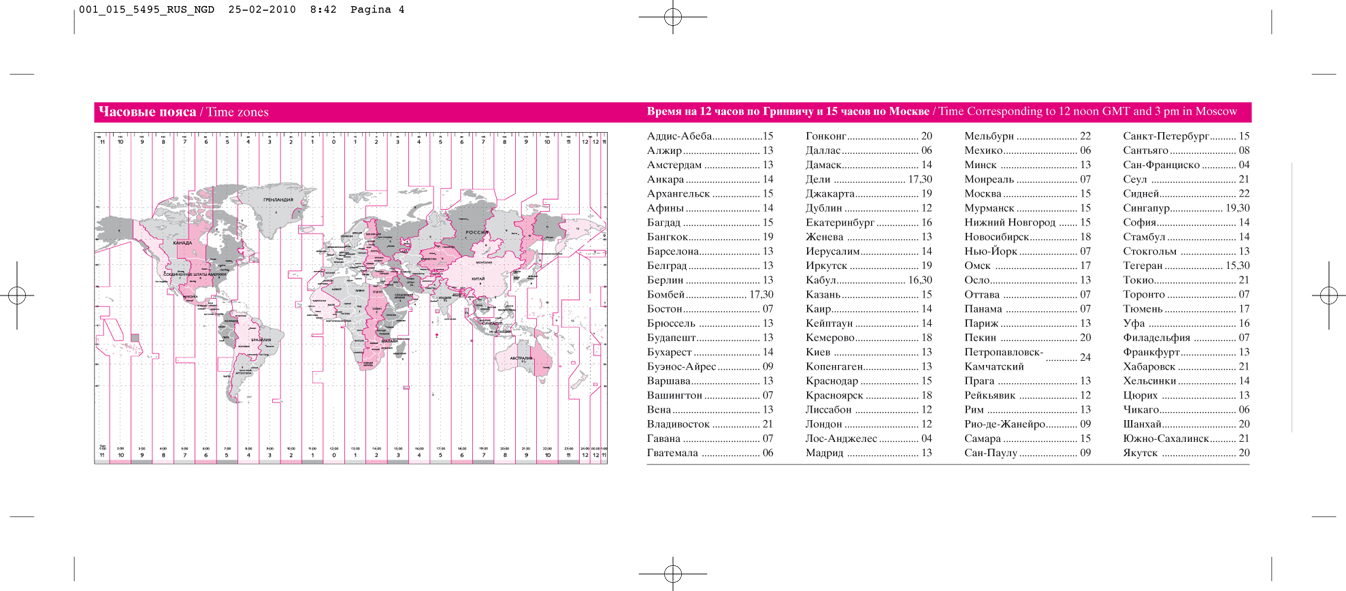Select the 'Филадельфия 07' row
Screen dimensions: 1346x591
point(1187,338)
